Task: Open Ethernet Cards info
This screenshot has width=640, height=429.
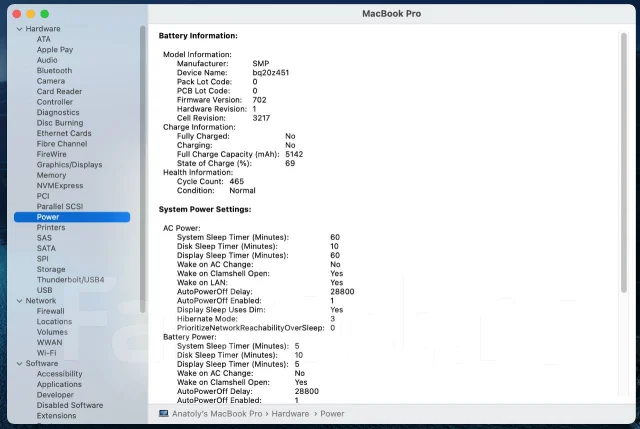Action: (x=64, y=133)
